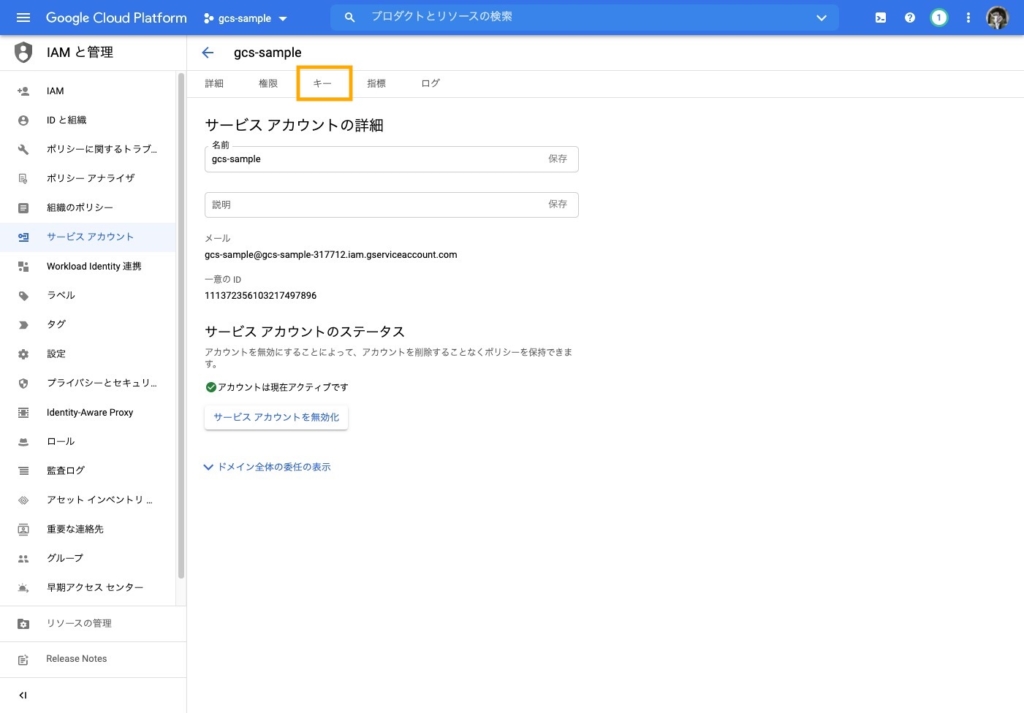The width and height of the screenshot is (1024, 713).
Task: Go back with the left arrow
Action: (x=208, y=52)
